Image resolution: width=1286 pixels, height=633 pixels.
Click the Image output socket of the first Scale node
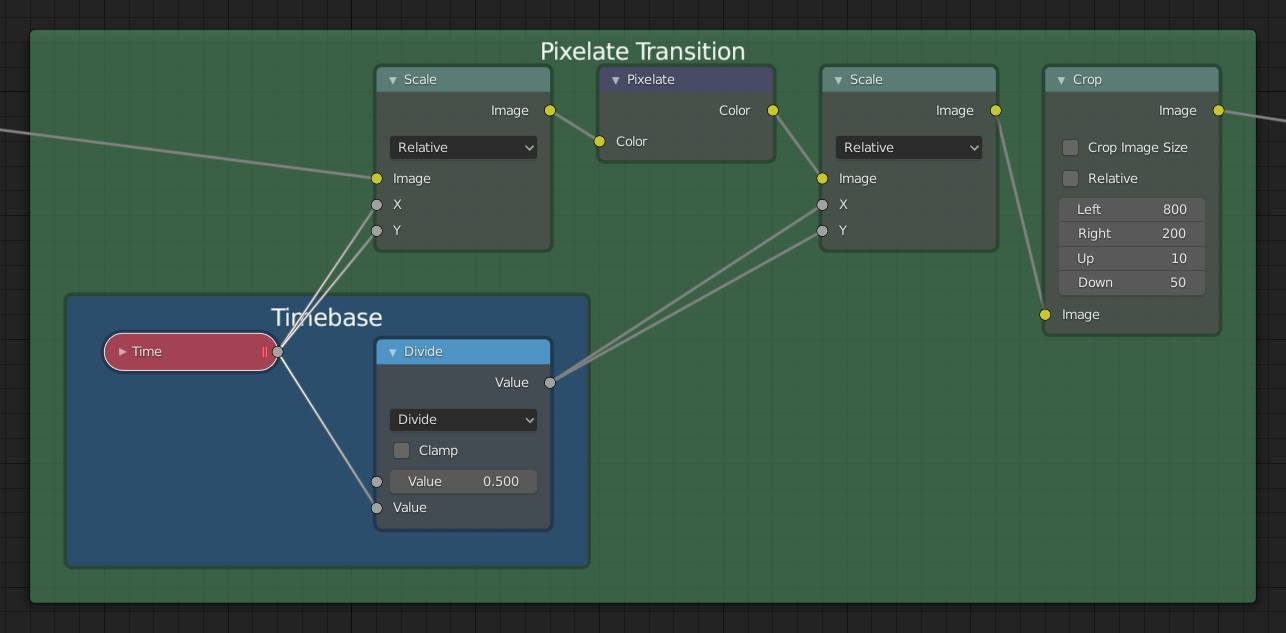pyautogui.click(x=550, y=111)
